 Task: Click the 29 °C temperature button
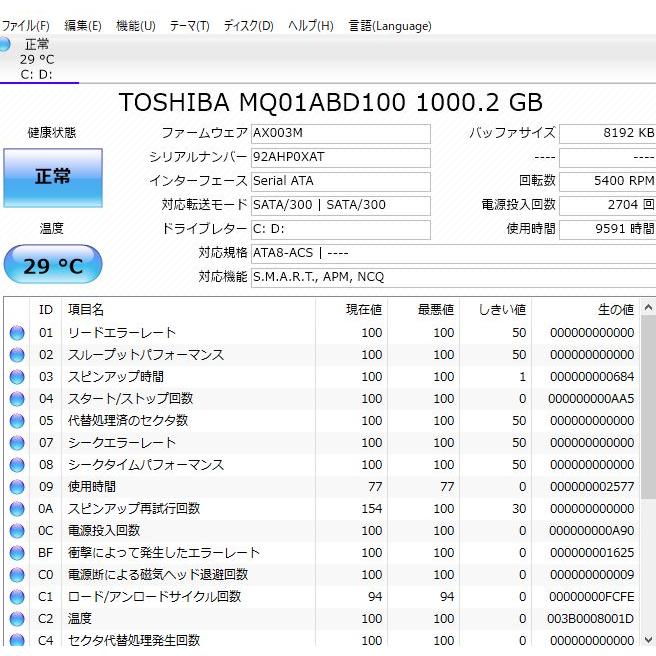pyautogui.click(x=53, y=264)
